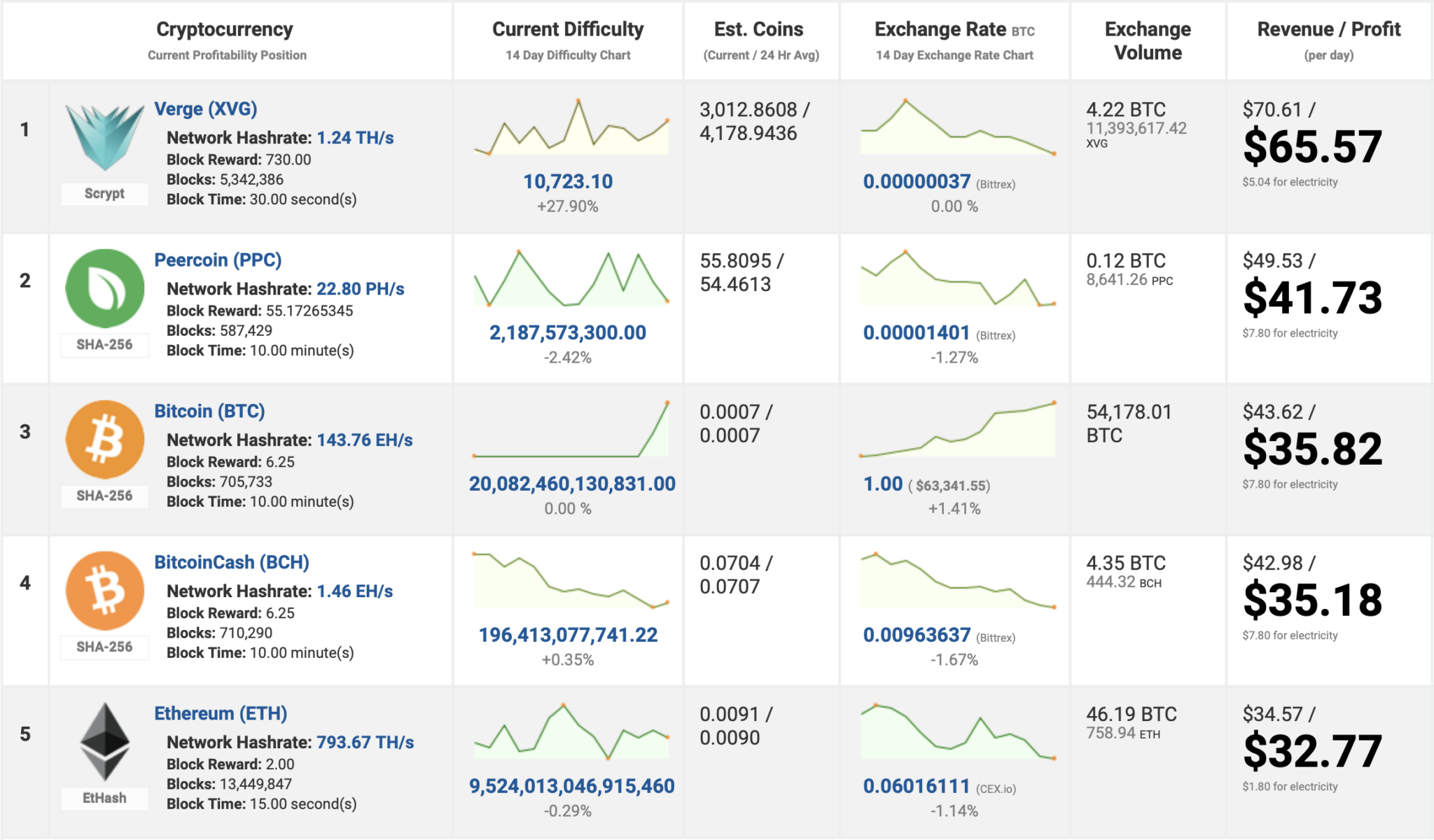Viewport: 1434px width, 840px height.
Task: Click BitcoinCash hashrate 1.46 EH/s
Action: pos(355,591)
